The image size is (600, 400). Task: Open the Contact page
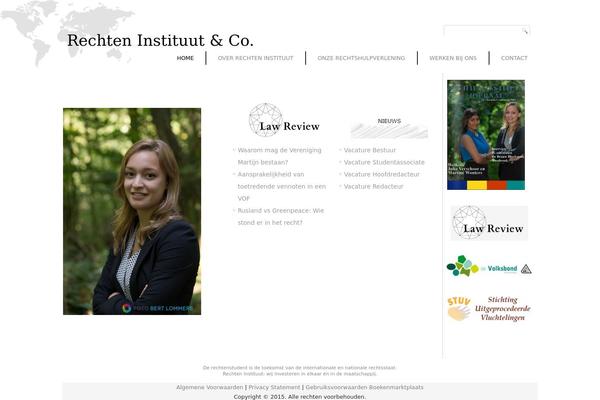(514, 58)
